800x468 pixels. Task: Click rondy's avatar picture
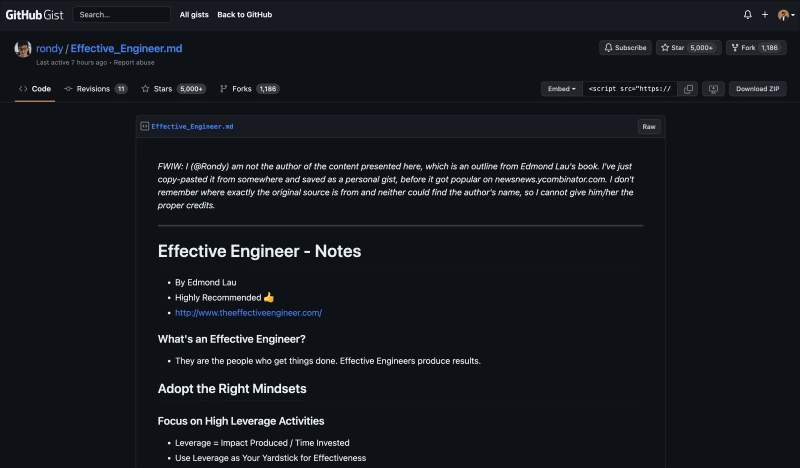(x=23, y=49)
